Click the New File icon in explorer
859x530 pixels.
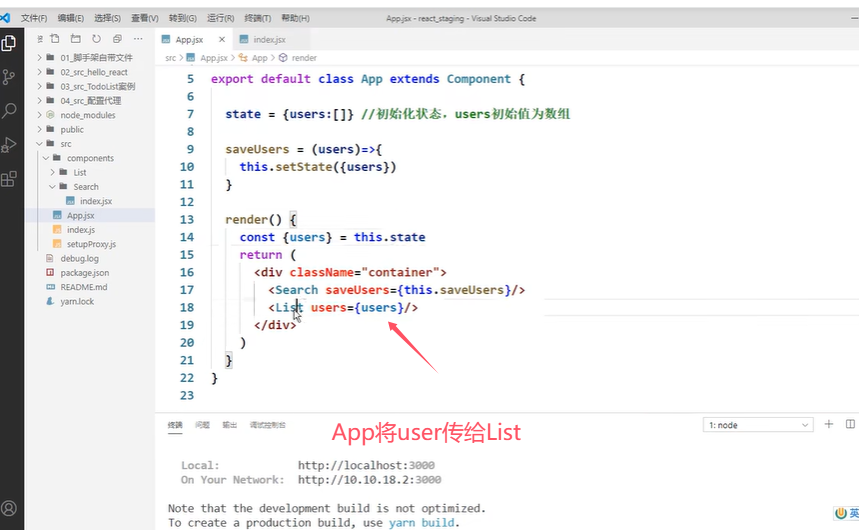[x=55, y=39]
